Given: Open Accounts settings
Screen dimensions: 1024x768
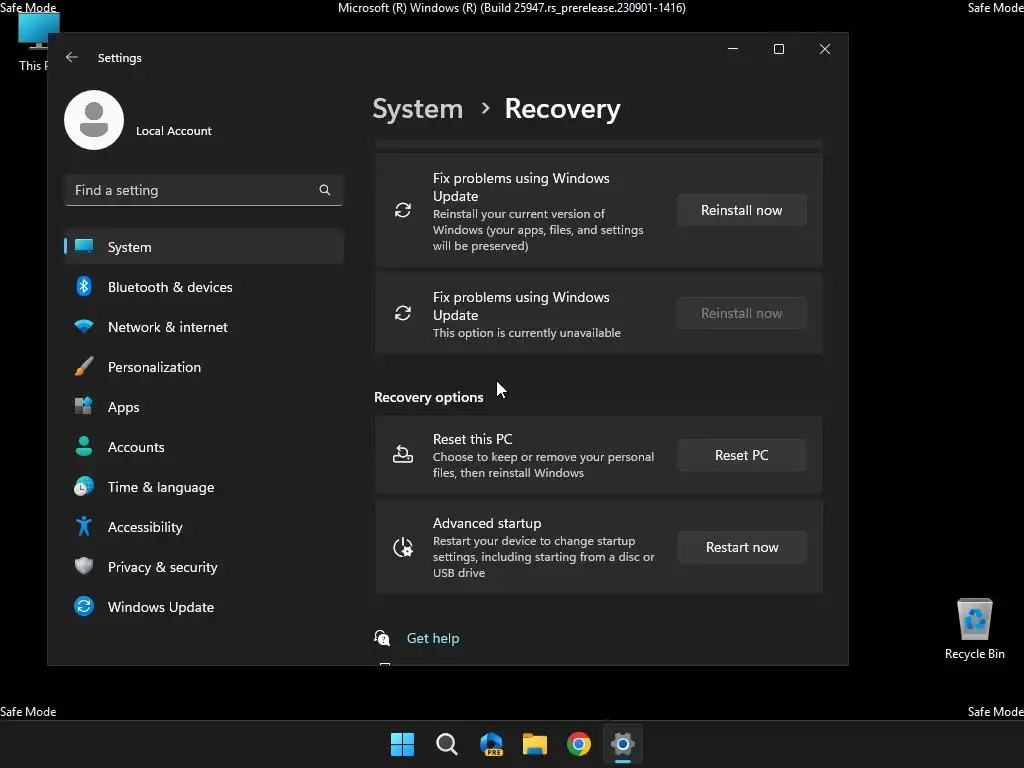Looking at the screenshot, I should (x=204, y=447).
